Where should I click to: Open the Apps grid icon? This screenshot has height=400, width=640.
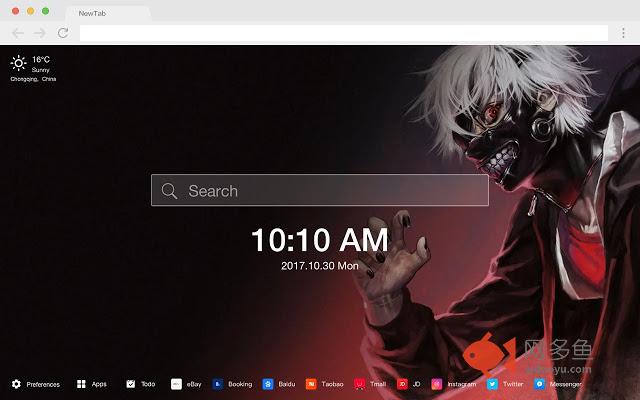[x=81, y=384]
